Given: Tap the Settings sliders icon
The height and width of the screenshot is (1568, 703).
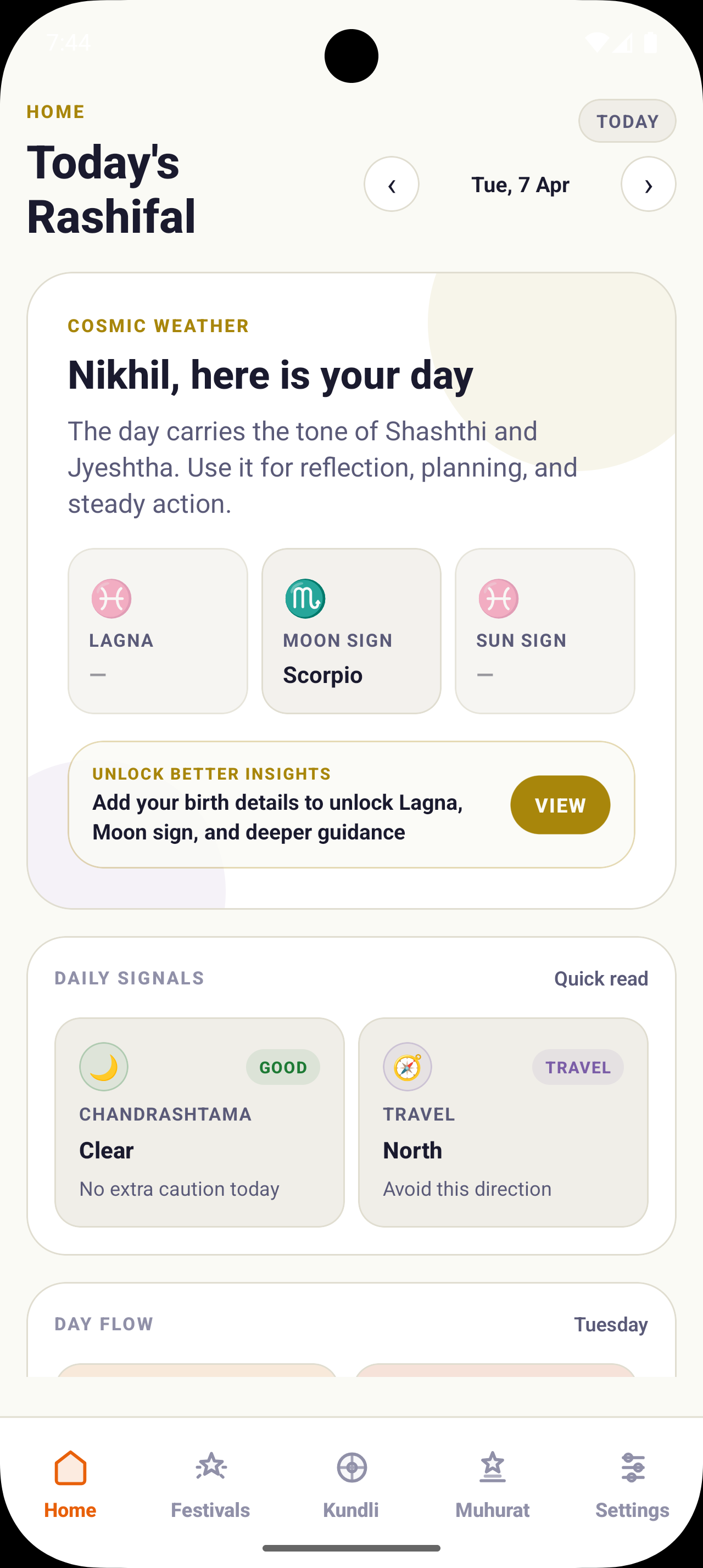Looking at the screenshot, I should click(x=632, y=1468).
